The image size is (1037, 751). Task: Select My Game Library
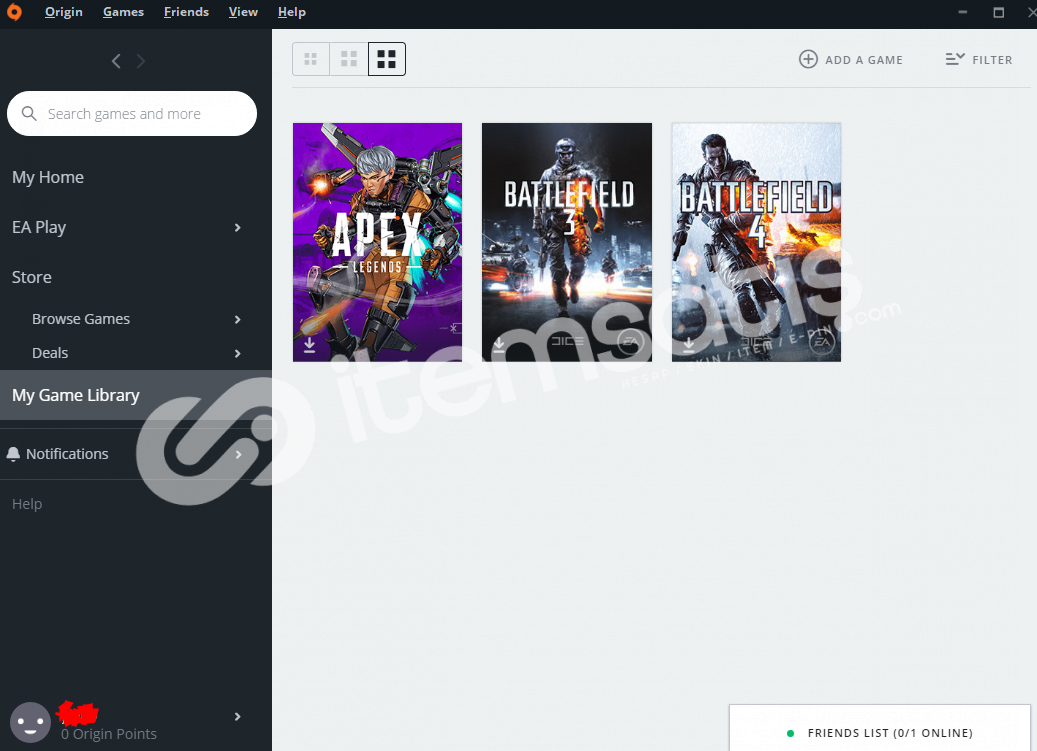tap(136, 395)
